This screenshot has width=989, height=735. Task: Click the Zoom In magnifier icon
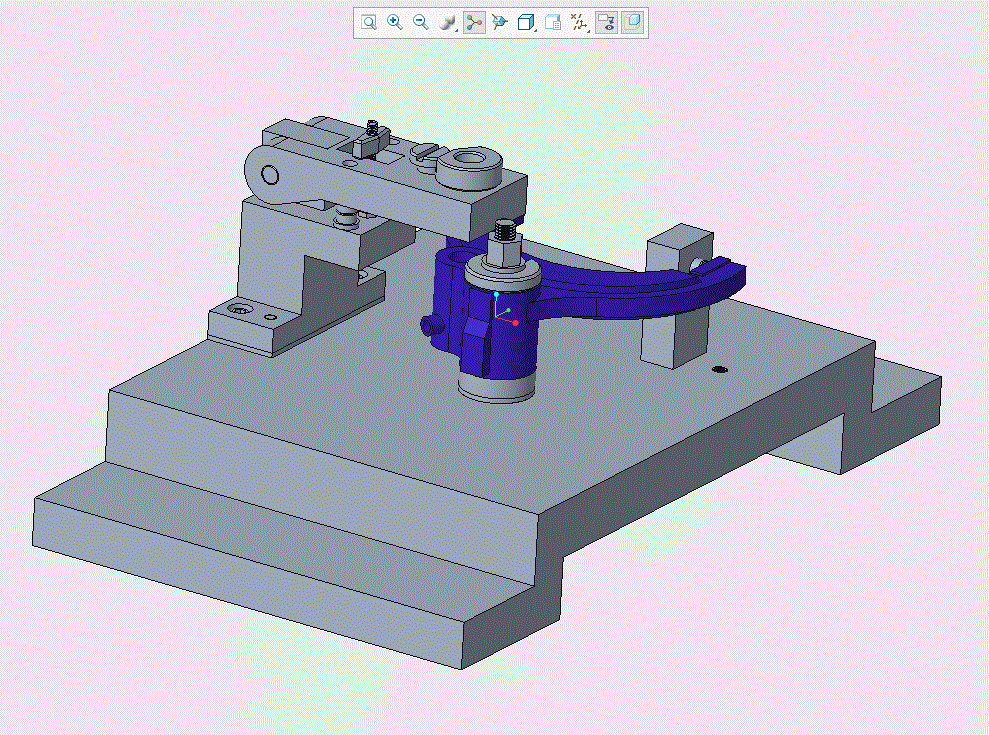pyautogui.click(x=395, y=23)
